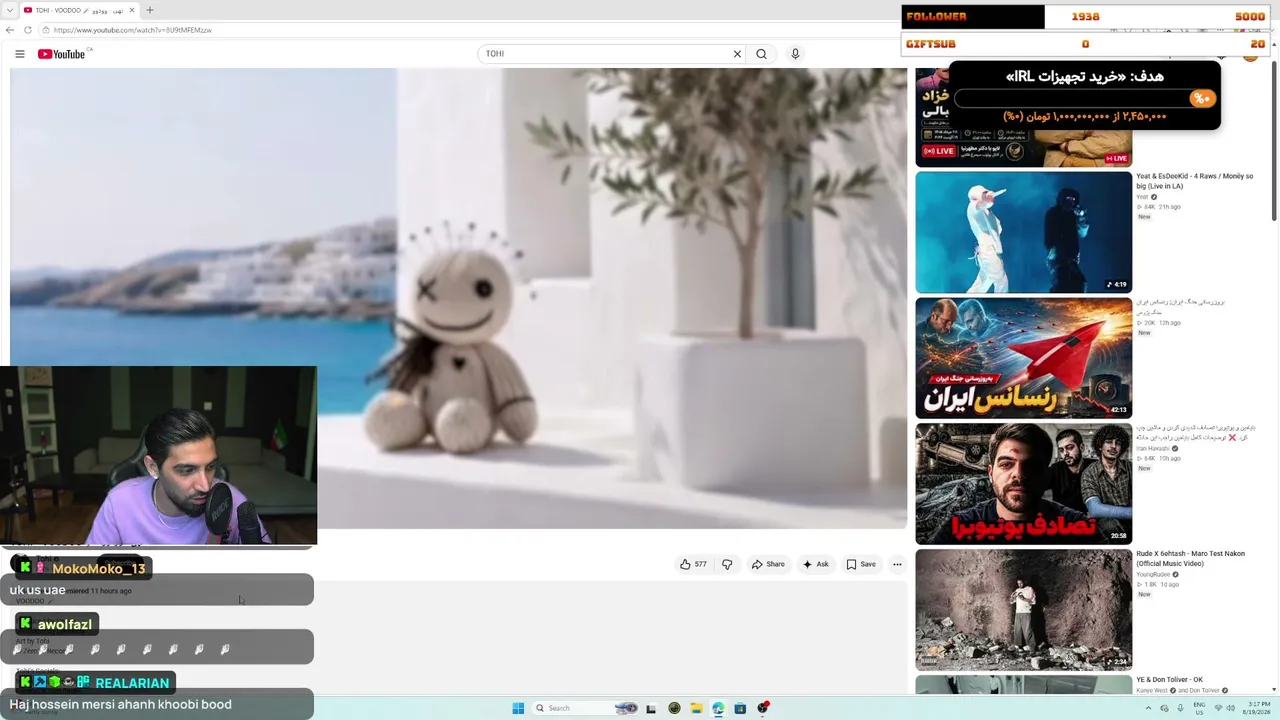Viewport: 1280px width, 720px height.
Task: Open the taskbar app with red notification dot
Action: [763, 708]
